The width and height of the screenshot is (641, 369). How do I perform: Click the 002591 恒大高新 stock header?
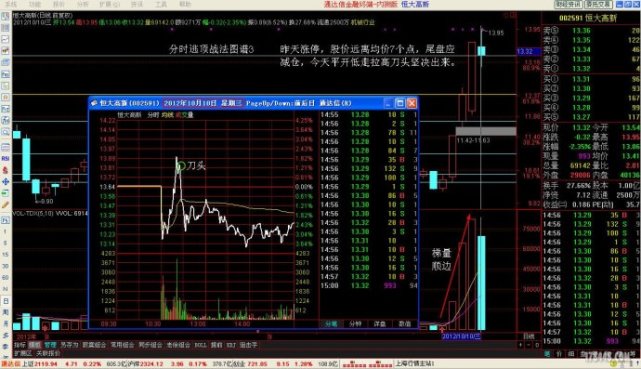pyautogui.click(x=588, y=18)
